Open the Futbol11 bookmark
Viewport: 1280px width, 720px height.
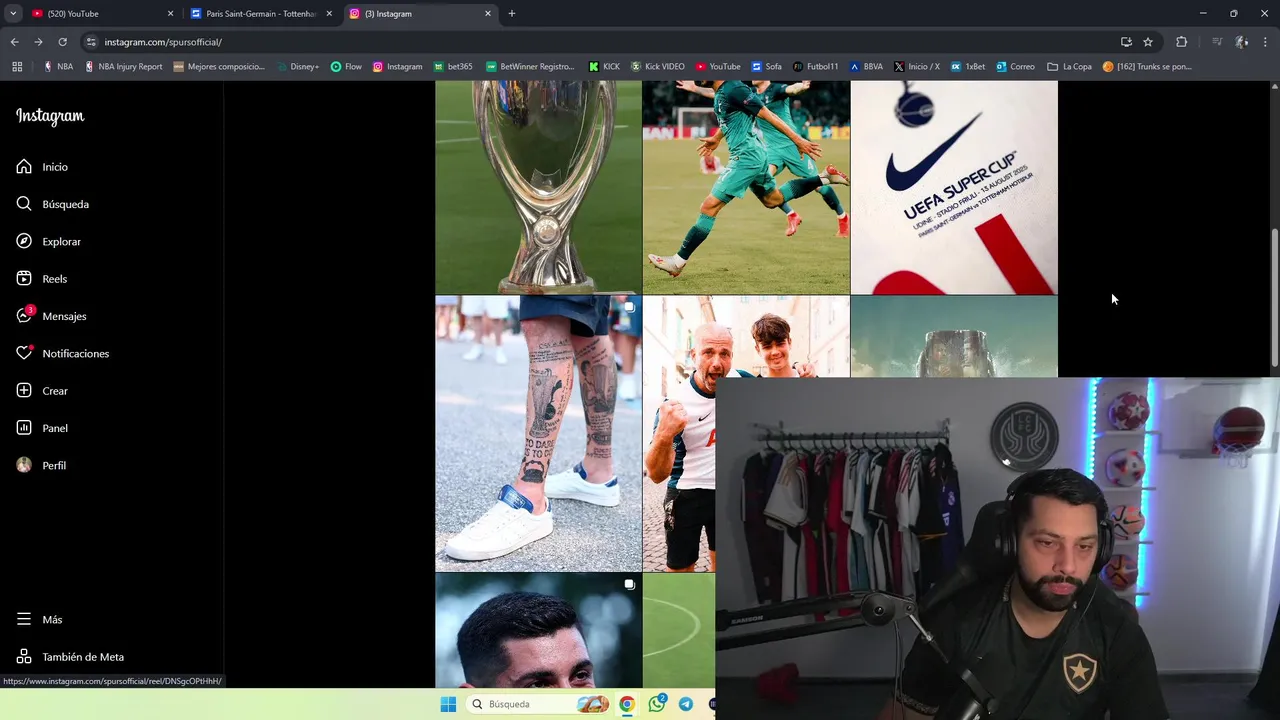[x=815, y=67]
